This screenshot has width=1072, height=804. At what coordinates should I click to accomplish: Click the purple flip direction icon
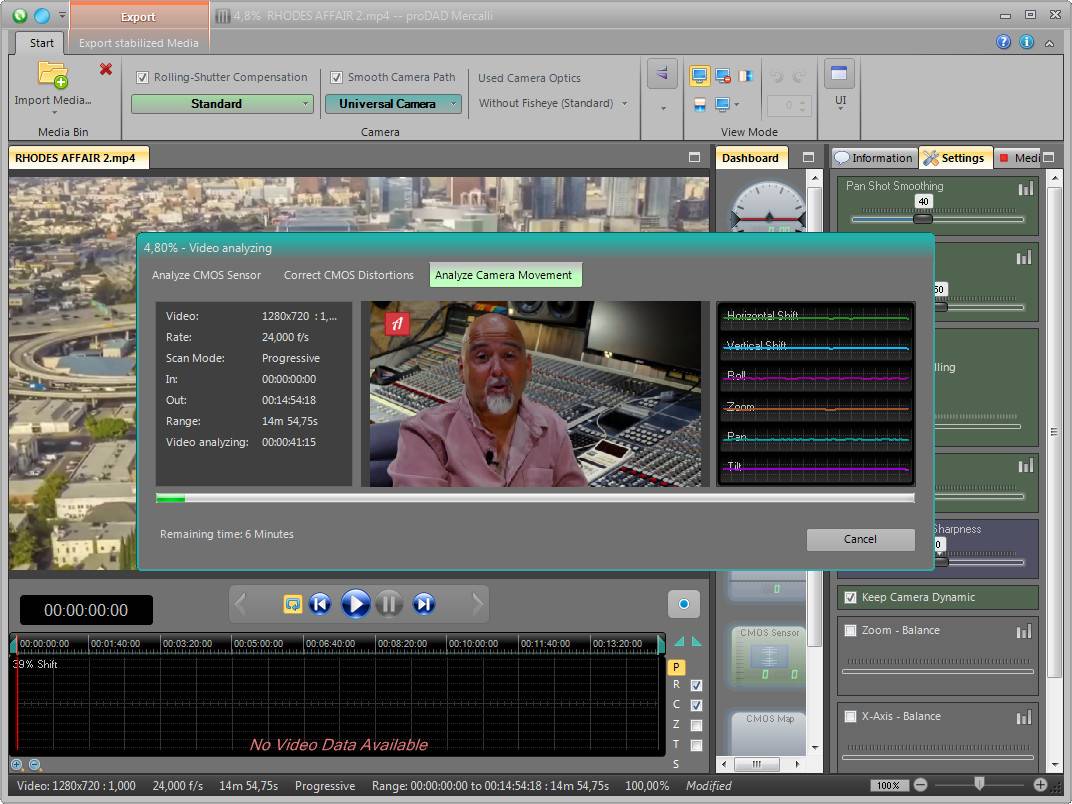[x=662, y=74]
